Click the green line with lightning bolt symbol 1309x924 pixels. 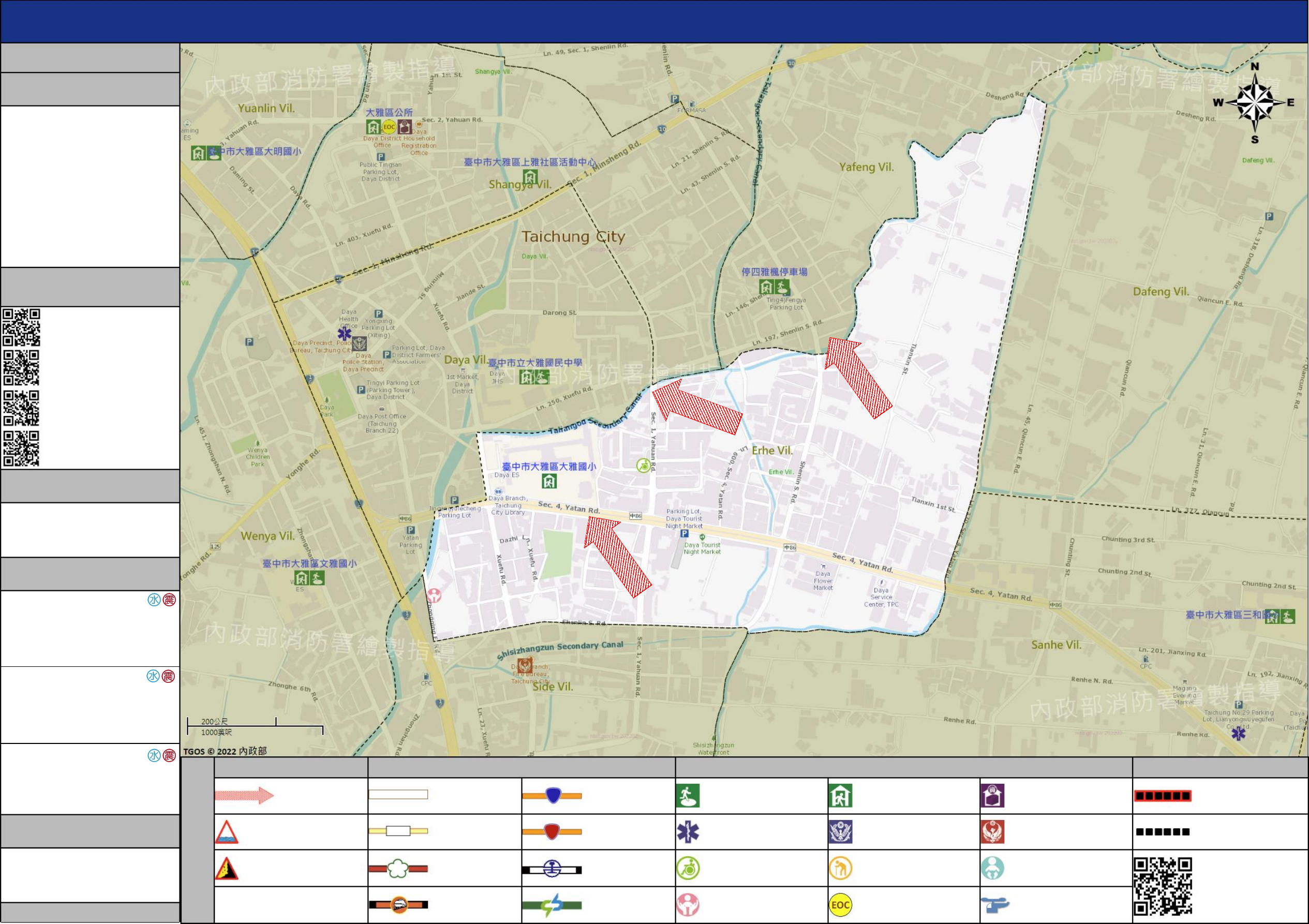(x=552, y=905)
